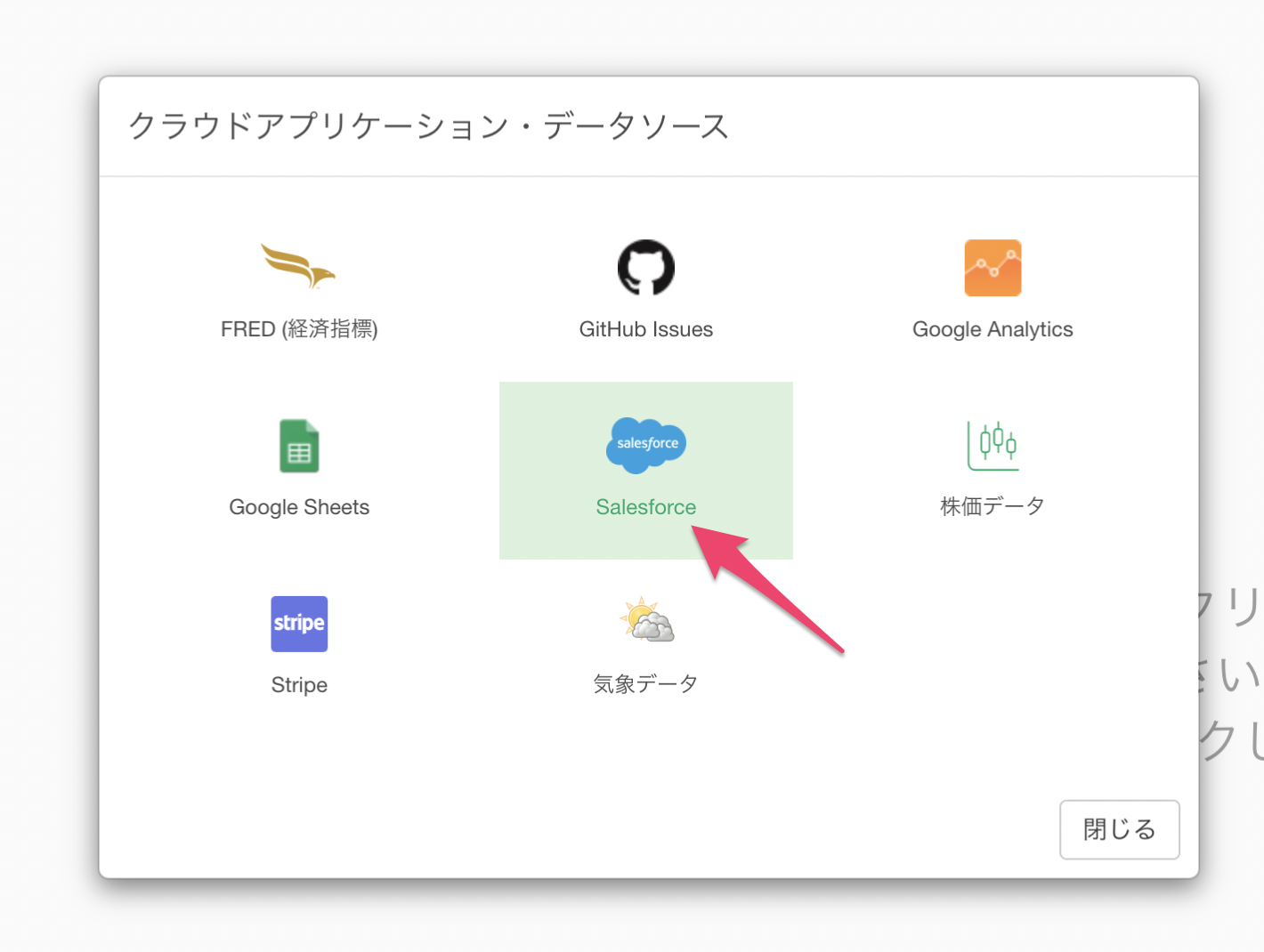
Task: Choose the green Google Sheets icon
Action: click(x=299, y=446)
